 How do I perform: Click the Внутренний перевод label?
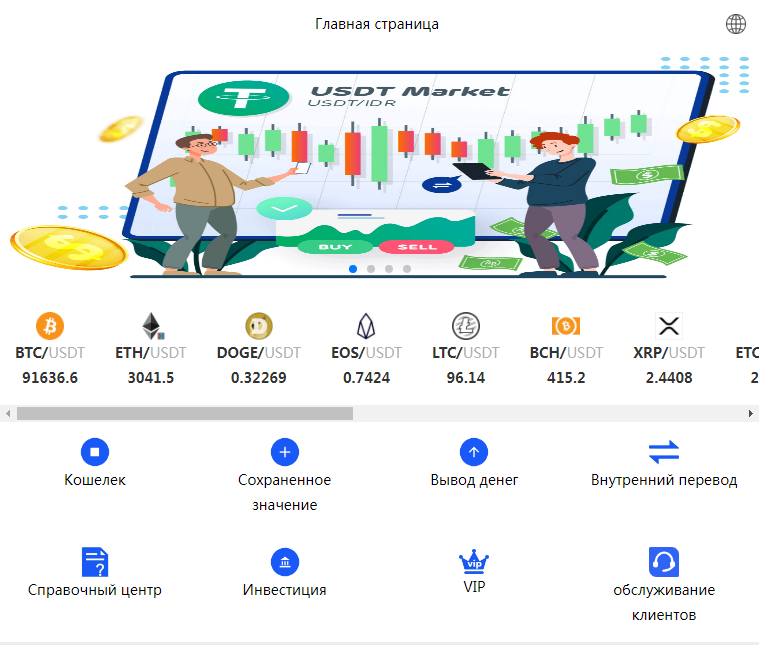click(664, 480)
